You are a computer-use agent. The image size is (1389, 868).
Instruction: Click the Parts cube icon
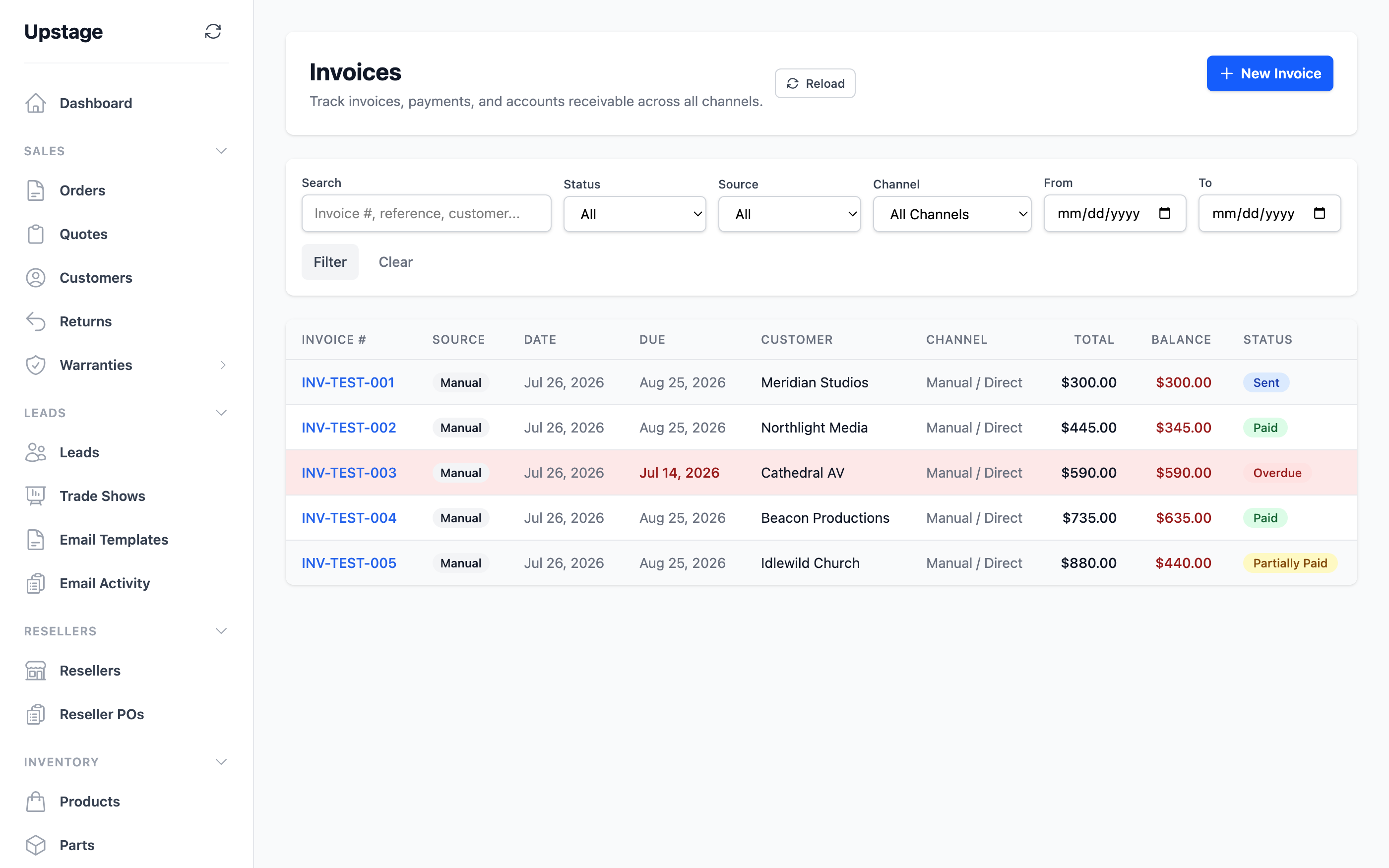[x=36, y=845]
